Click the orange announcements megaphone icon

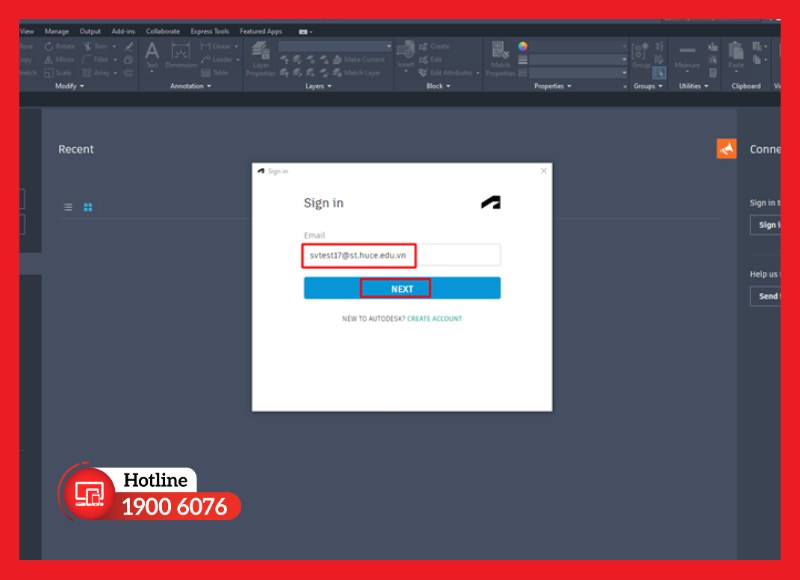[726, 148]
